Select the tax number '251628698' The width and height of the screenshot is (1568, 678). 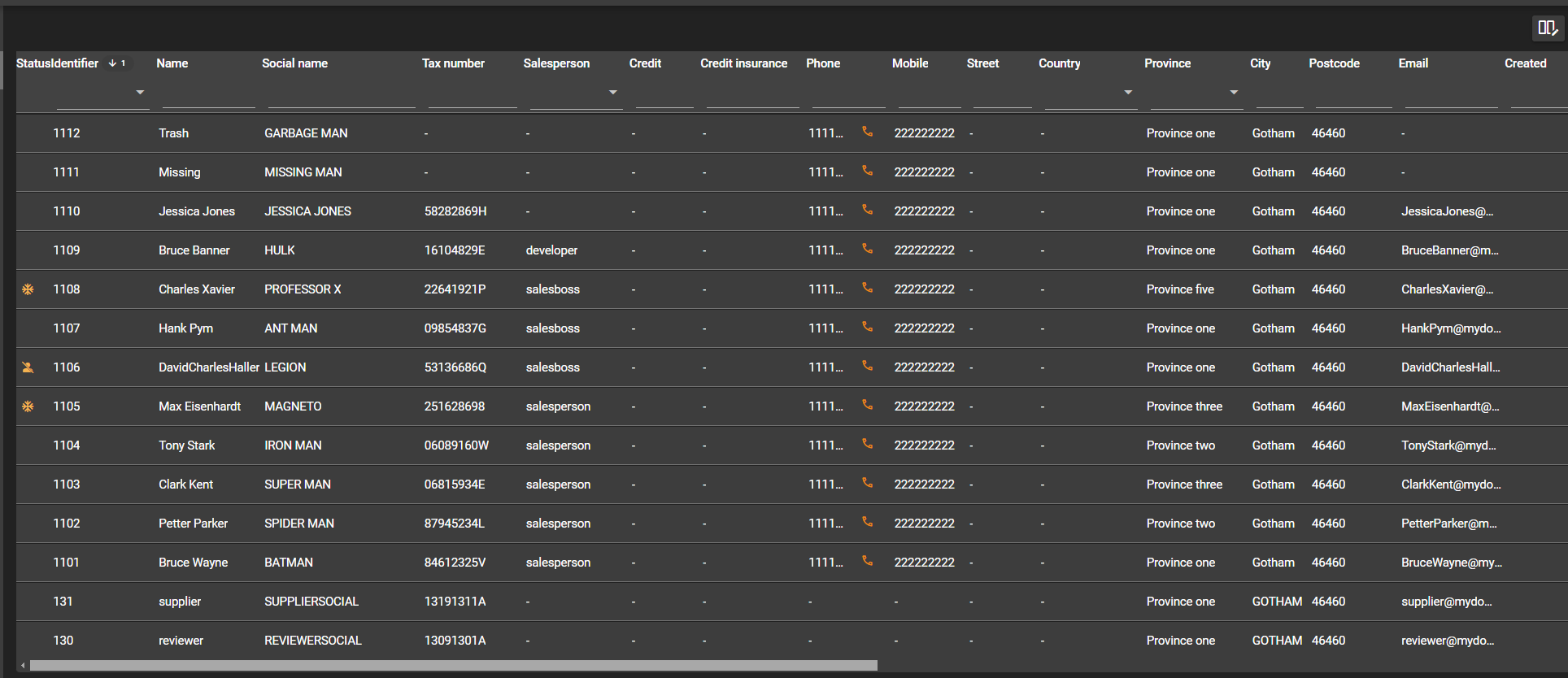(x=455, y=406)
